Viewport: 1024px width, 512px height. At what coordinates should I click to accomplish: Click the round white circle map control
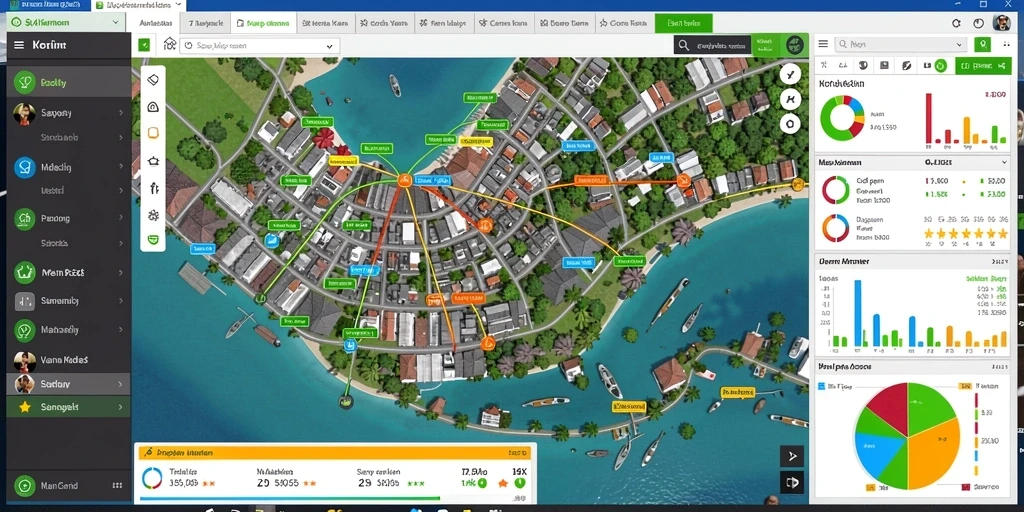click(x=790, y=123)
